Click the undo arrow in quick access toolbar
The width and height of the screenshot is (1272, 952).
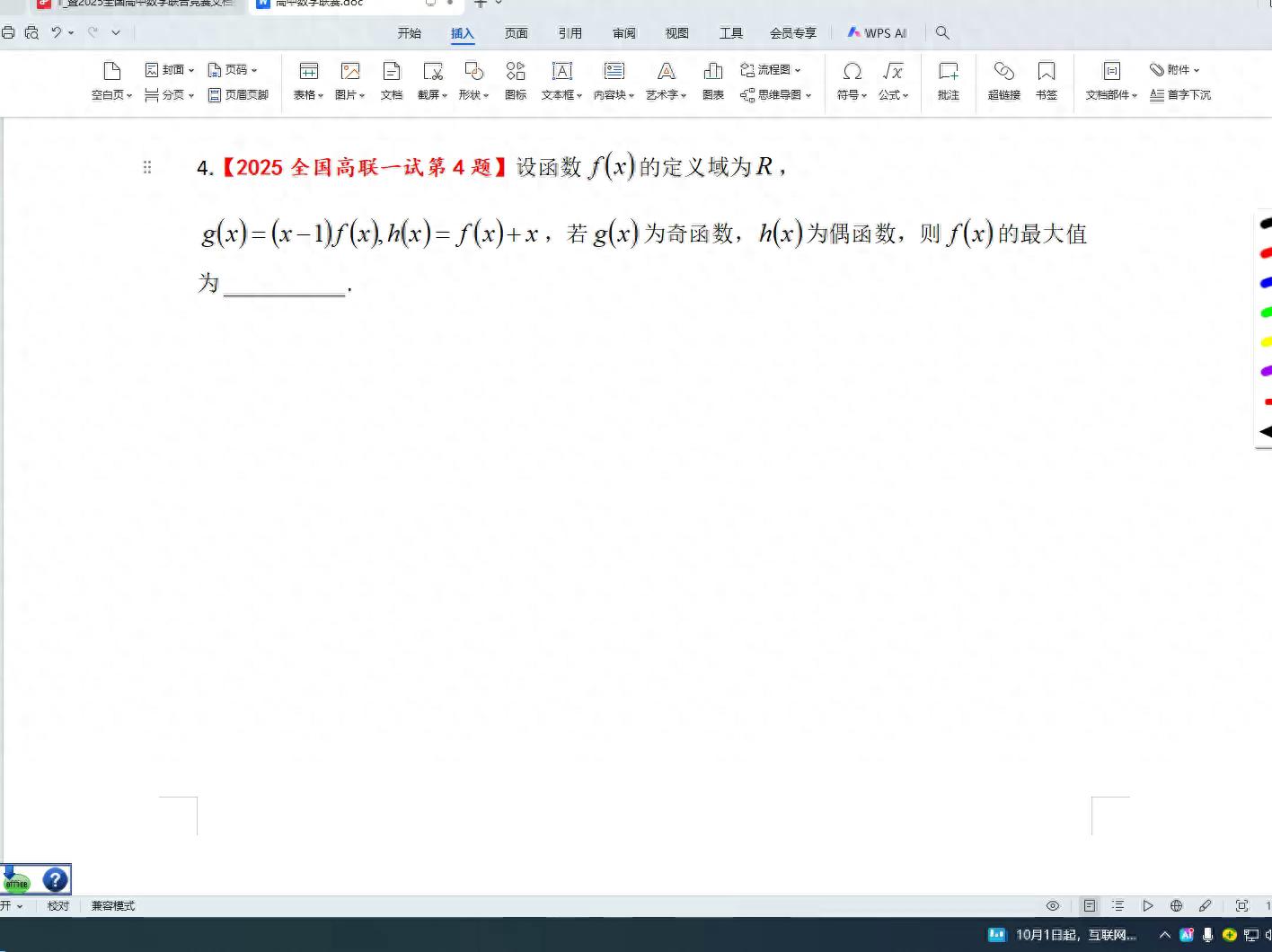57,32
